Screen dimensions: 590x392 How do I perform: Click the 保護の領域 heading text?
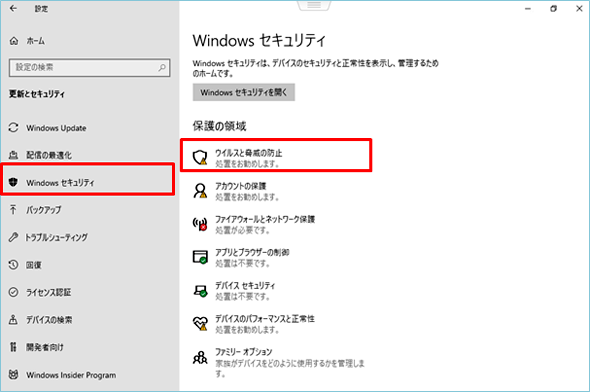pyautogui.click(x=219, y=126)
